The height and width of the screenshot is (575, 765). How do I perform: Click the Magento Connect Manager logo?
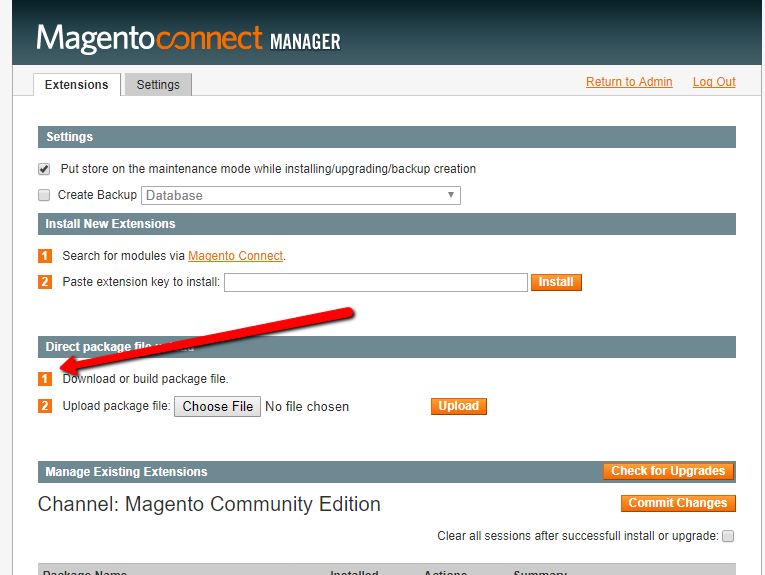coord(188,38)
